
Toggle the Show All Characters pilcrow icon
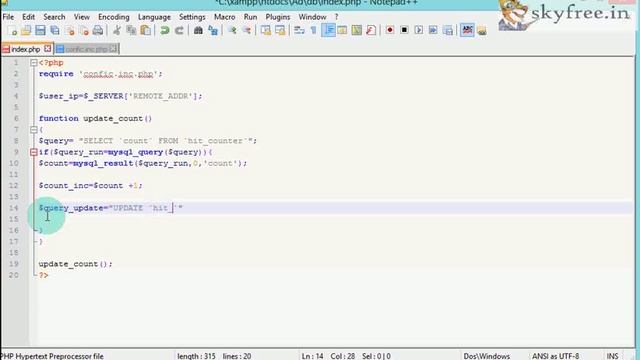point(313,31)
